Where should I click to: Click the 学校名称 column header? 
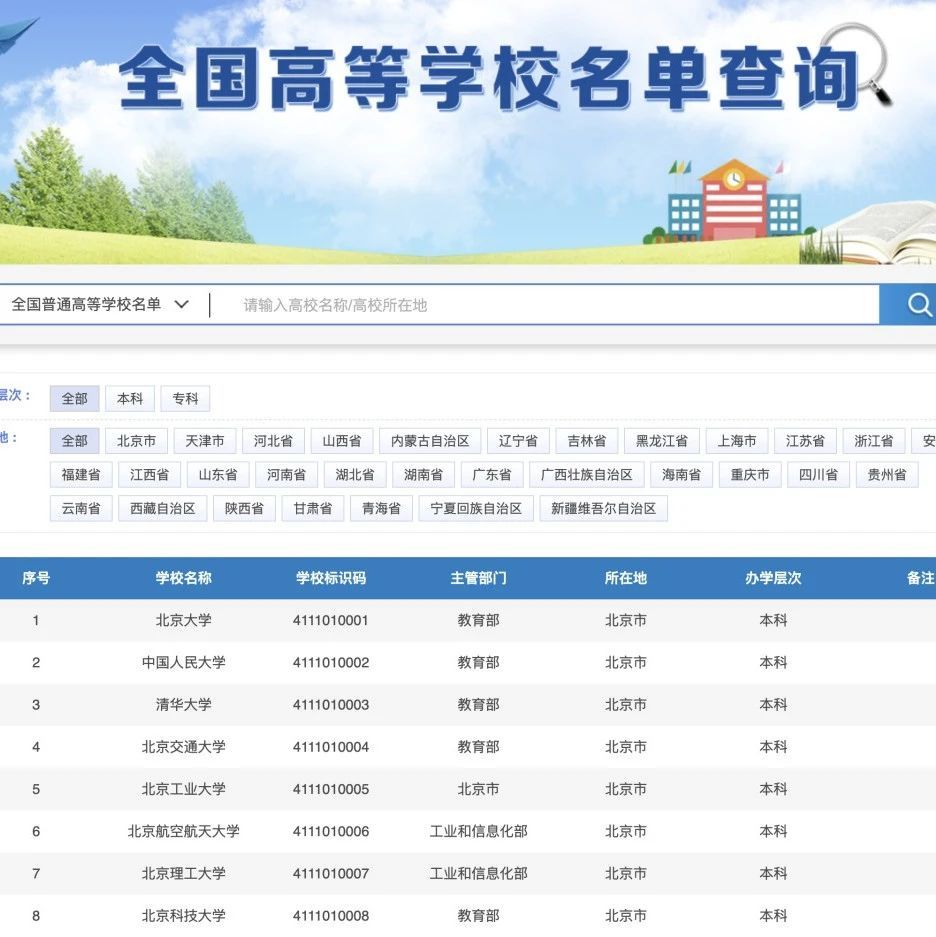(183, 578)
